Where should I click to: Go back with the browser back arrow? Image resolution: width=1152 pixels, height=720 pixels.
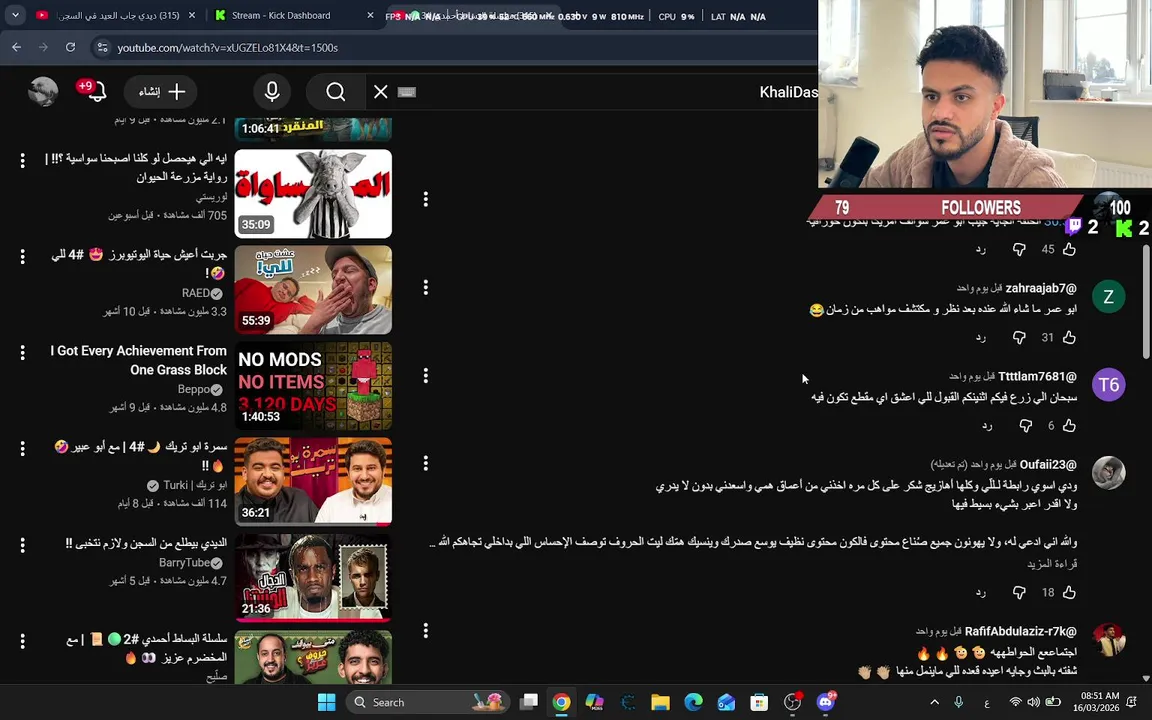tap(16, 47)
